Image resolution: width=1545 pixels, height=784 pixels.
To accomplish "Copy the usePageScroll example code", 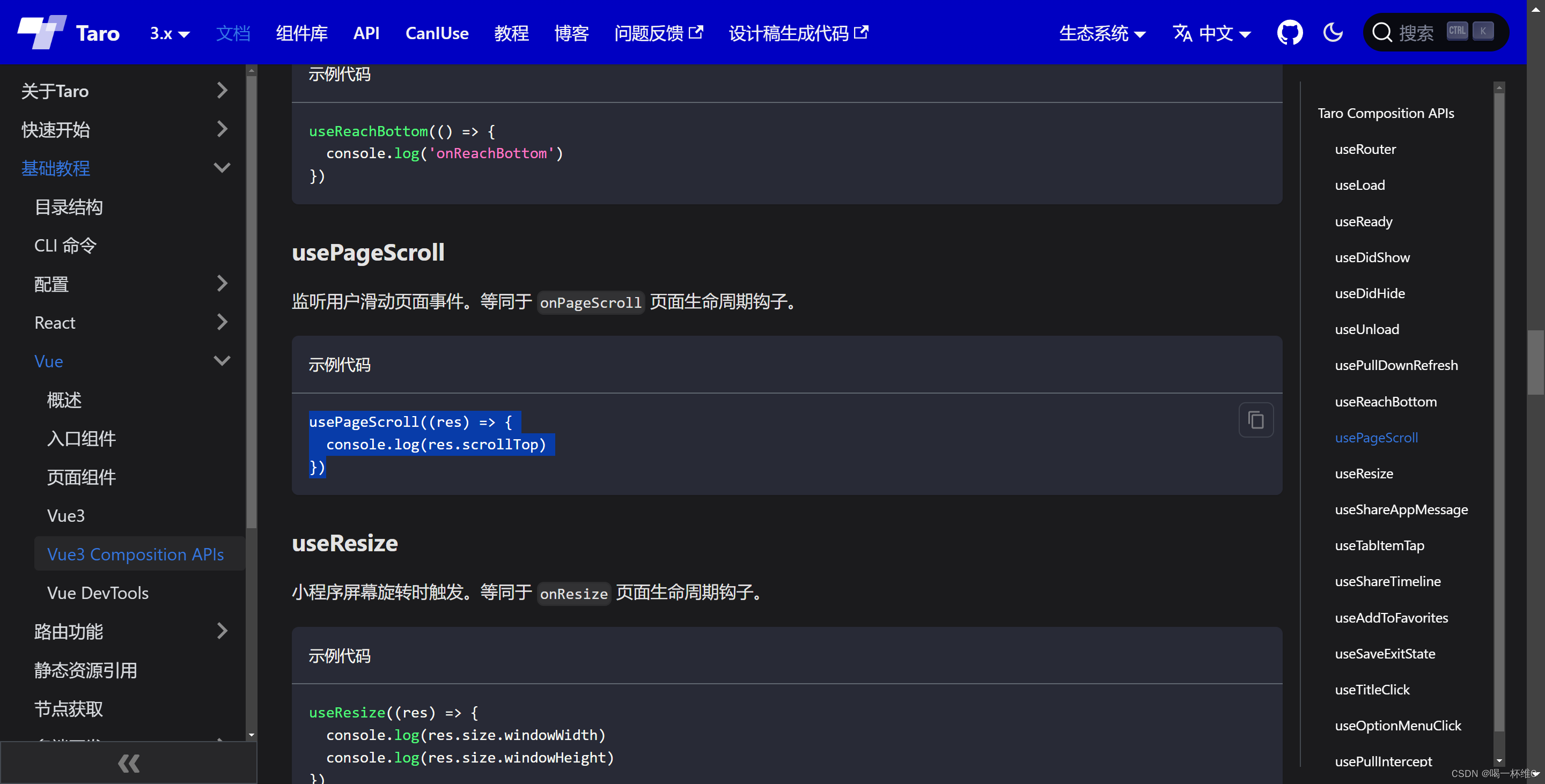I will tap(1256, 419).
